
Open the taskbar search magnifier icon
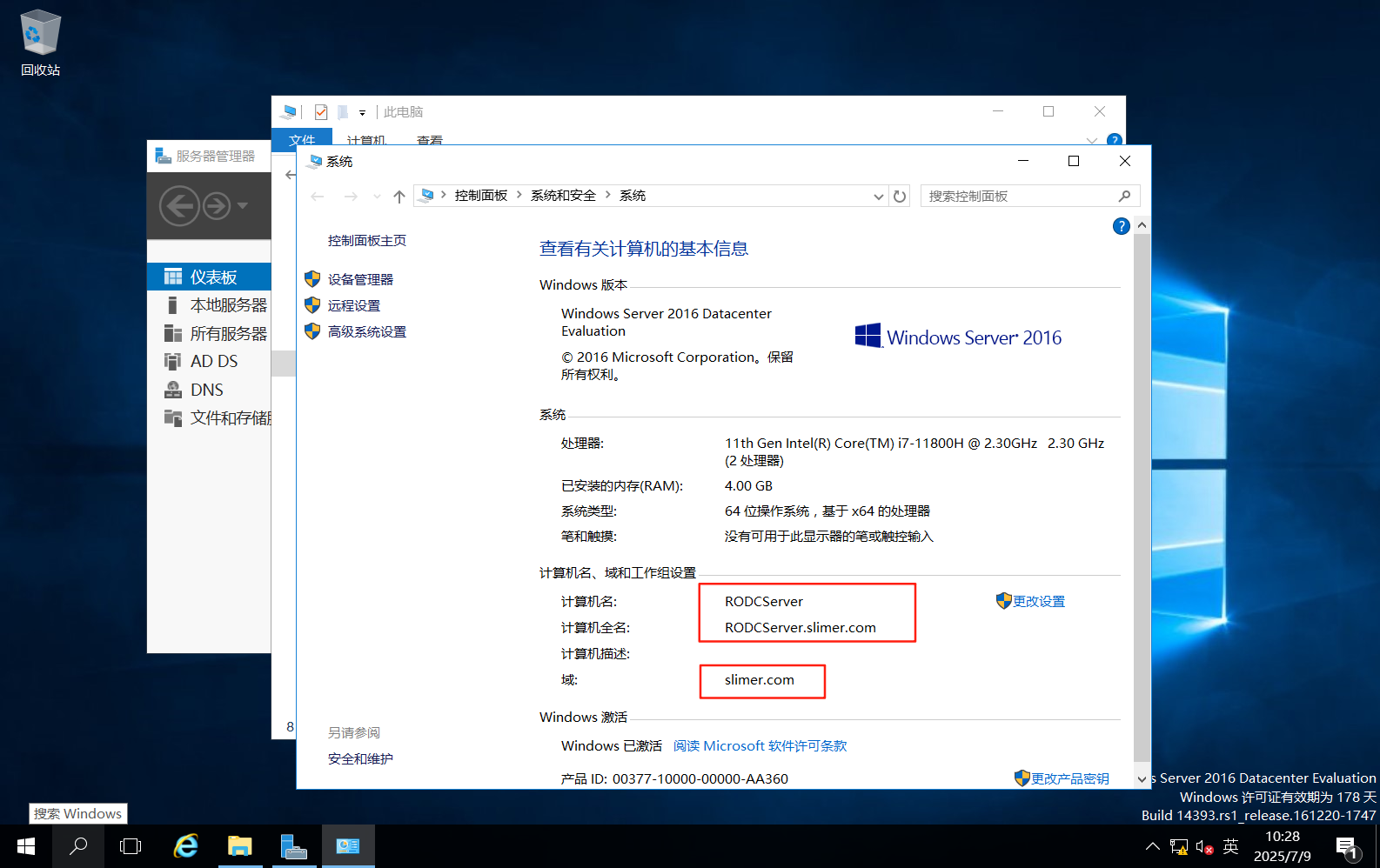[x=78, y=846]
